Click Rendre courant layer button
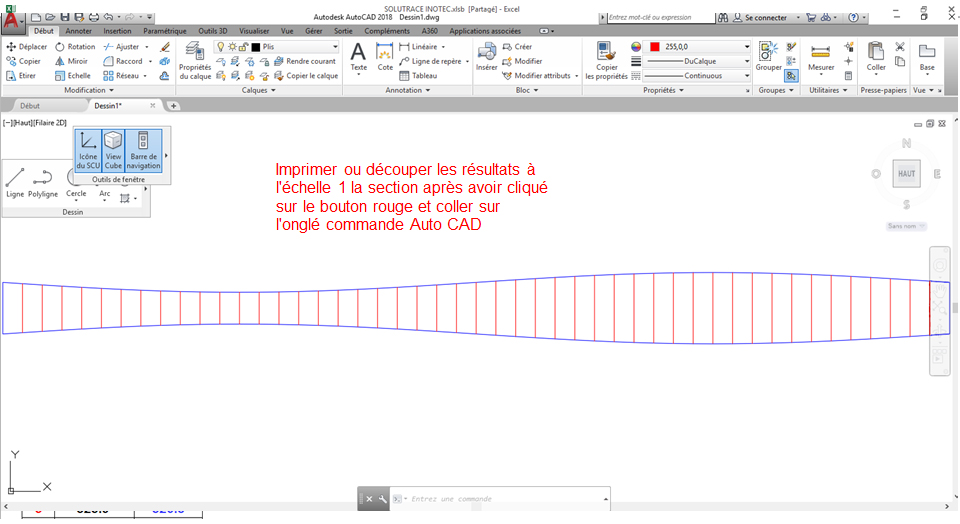 coord(310,61)
